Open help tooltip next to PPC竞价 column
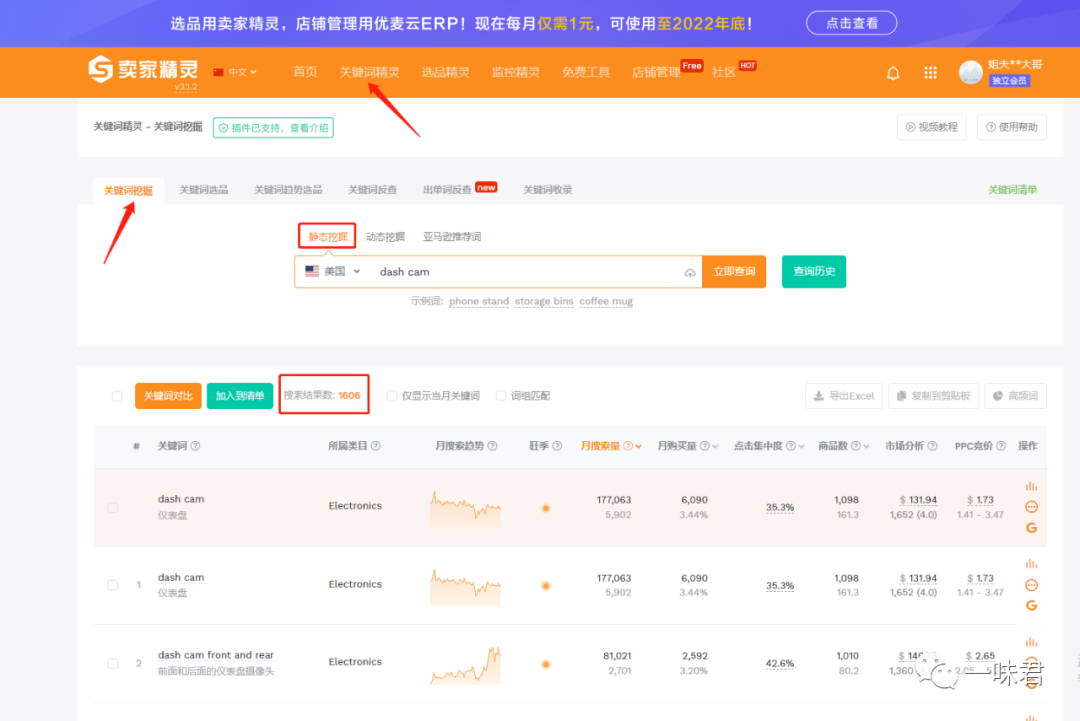Image resolution: width=1080 pixels, height=721 pixels. [x=1001, y=446]
